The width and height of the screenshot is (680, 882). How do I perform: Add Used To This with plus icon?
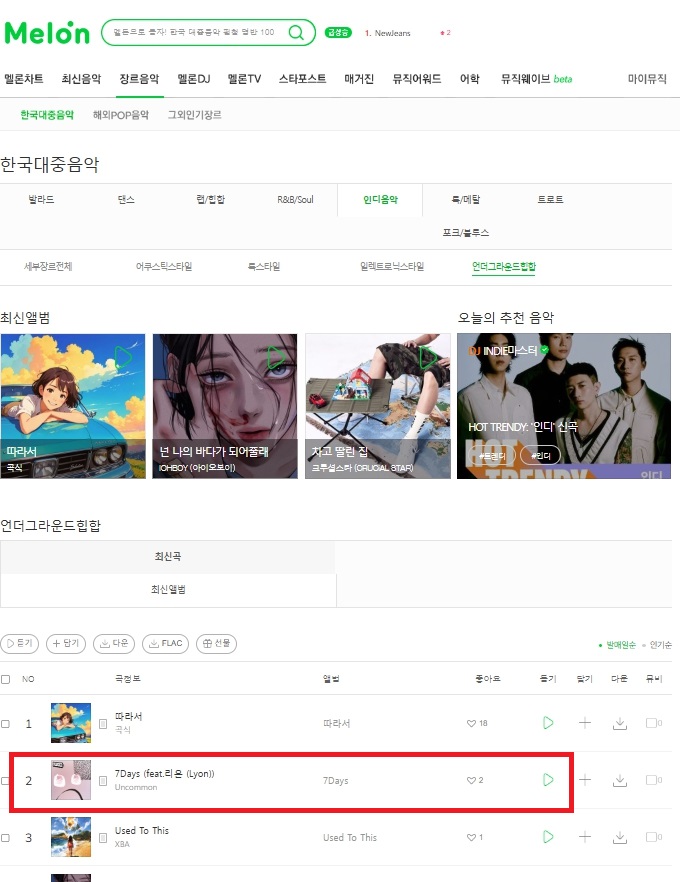585,837
